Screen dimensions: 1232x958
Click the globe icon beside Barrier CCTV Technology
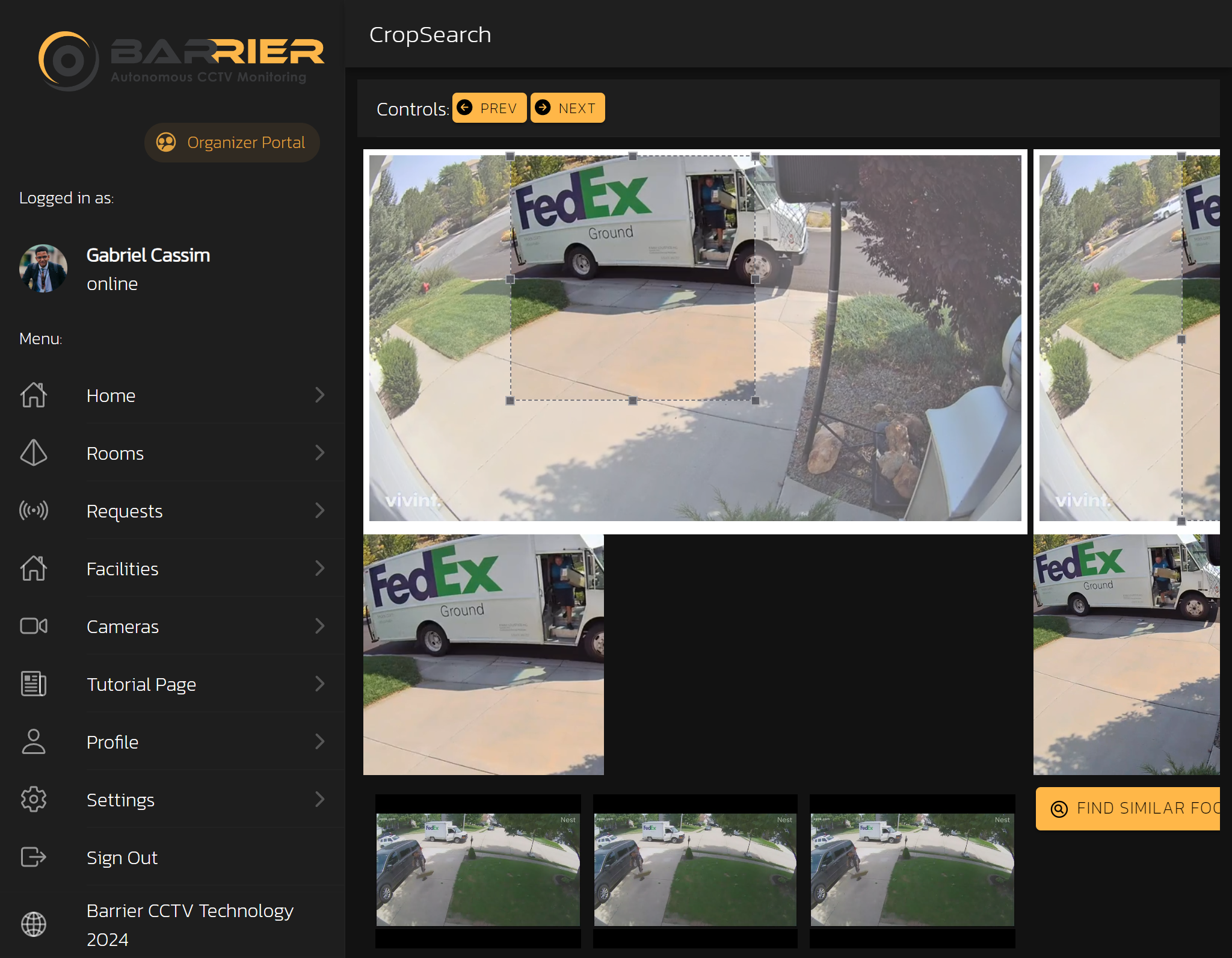(34, 924)
